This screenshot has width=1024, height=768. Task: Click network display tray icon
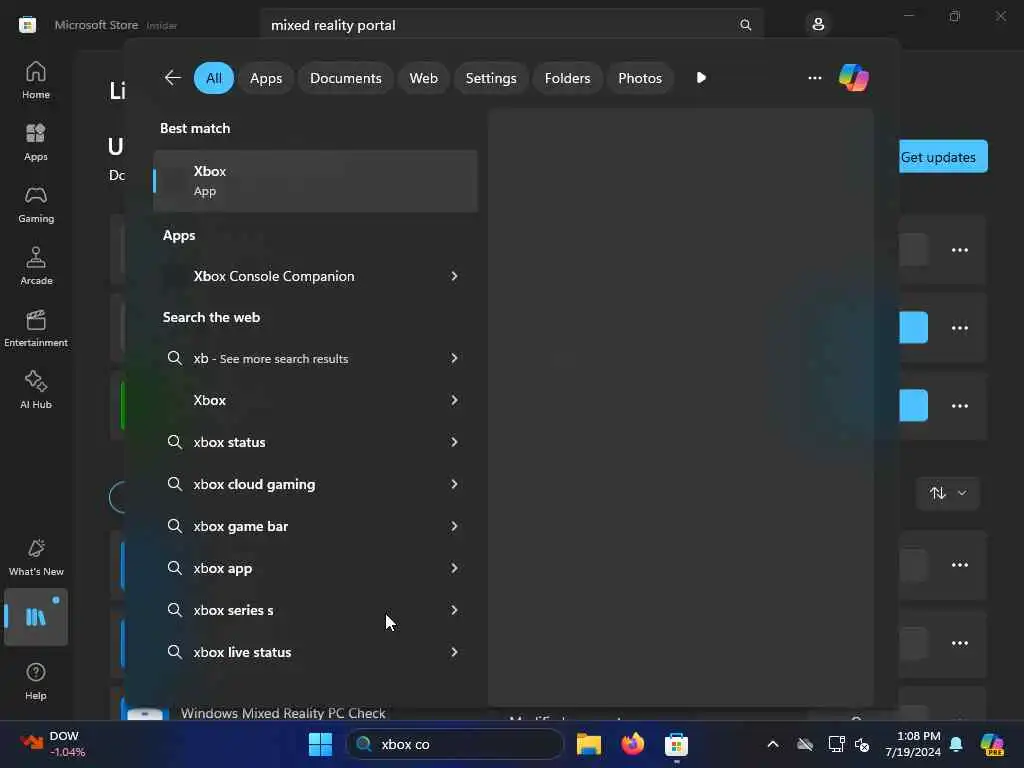[836, 744]
